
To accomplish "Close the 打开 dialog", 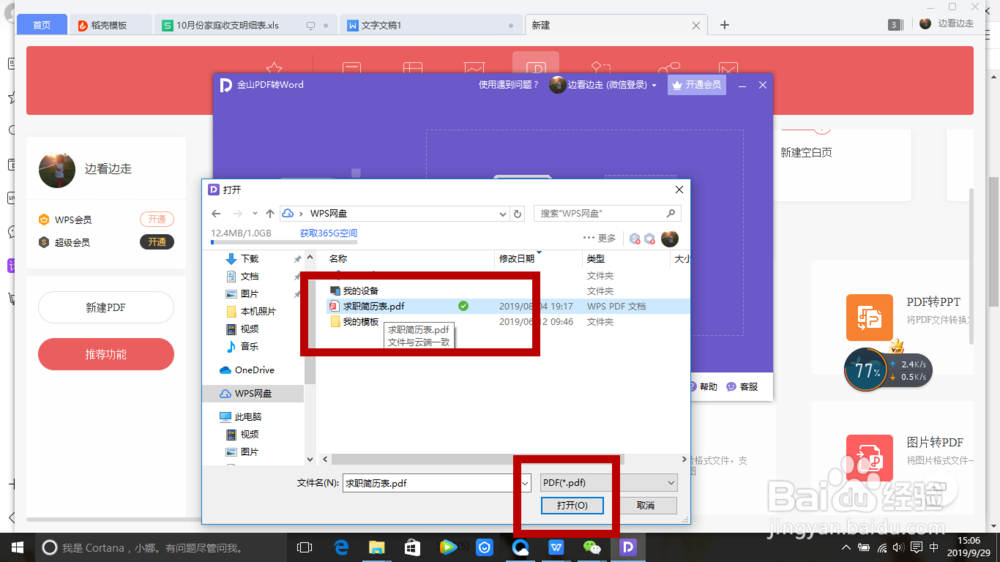I will click(679, 189).
